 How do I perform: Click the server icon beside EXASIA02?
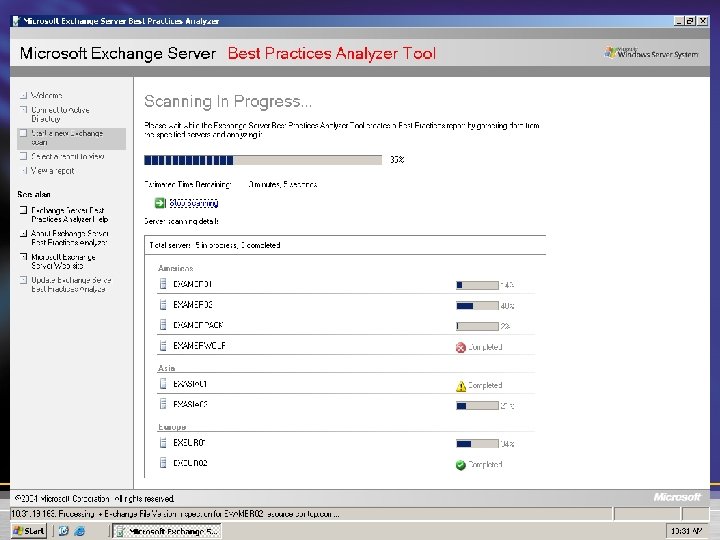point(163,404)
